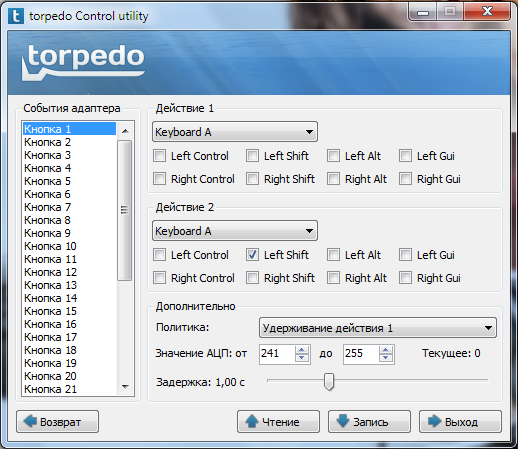
Task: Select Кнопка 4 in the event list
Action: [x=70, y=168]
